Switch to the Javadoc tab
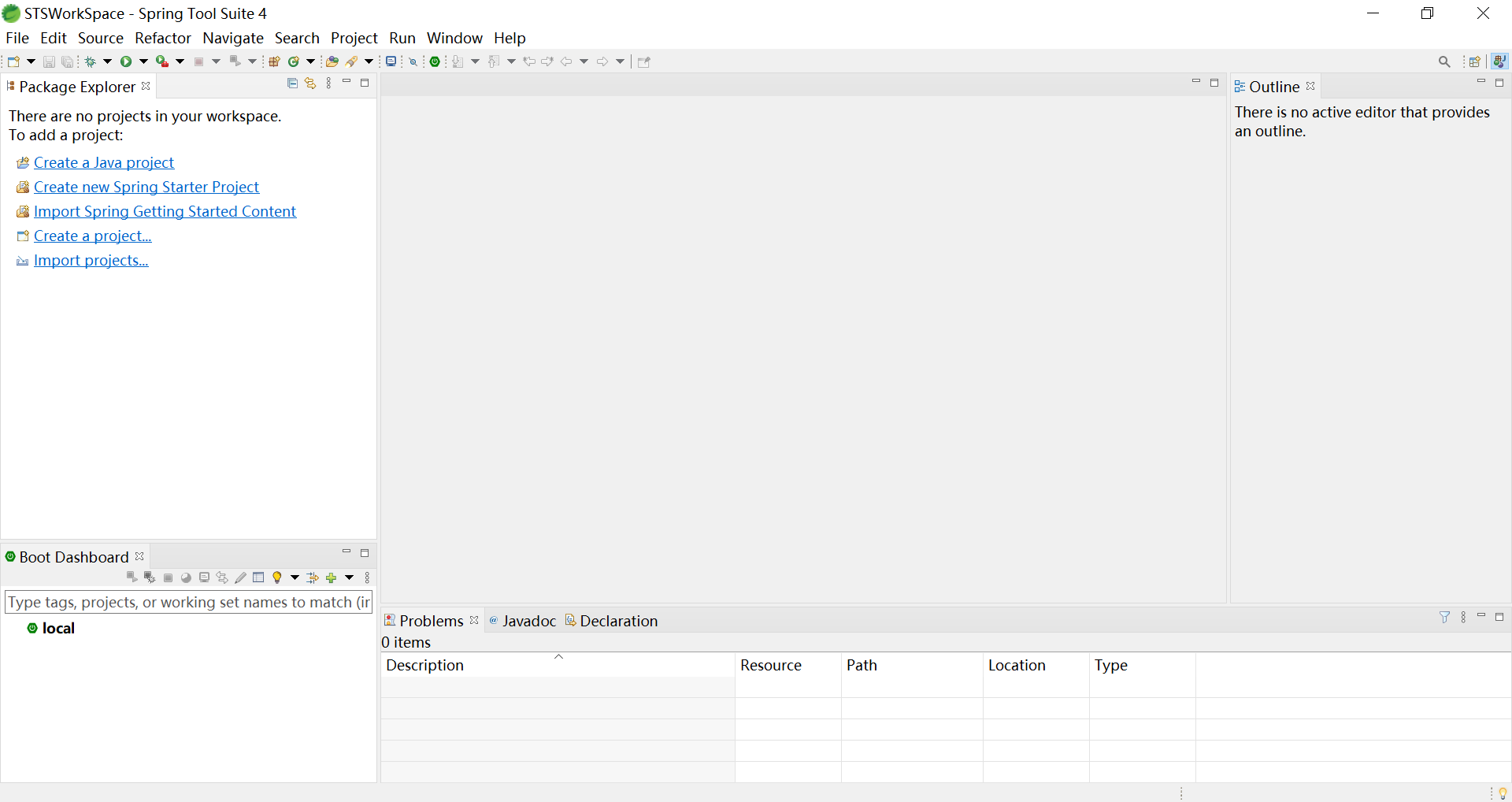Image resolution: width=1512 pixels, height=802 pixels. [x=528, y=621]
